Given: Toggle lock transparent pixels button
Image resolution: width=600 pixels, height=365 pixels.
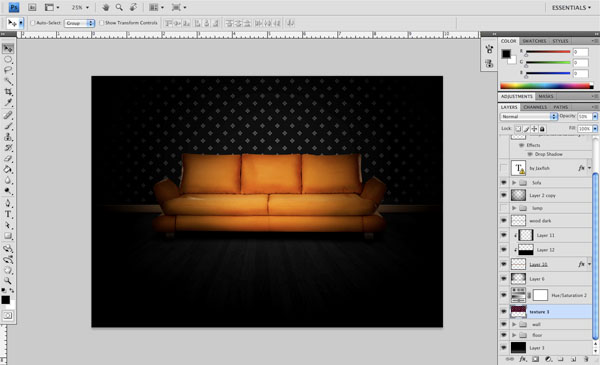Looking at the screenshot, I should tap(518, 129).
